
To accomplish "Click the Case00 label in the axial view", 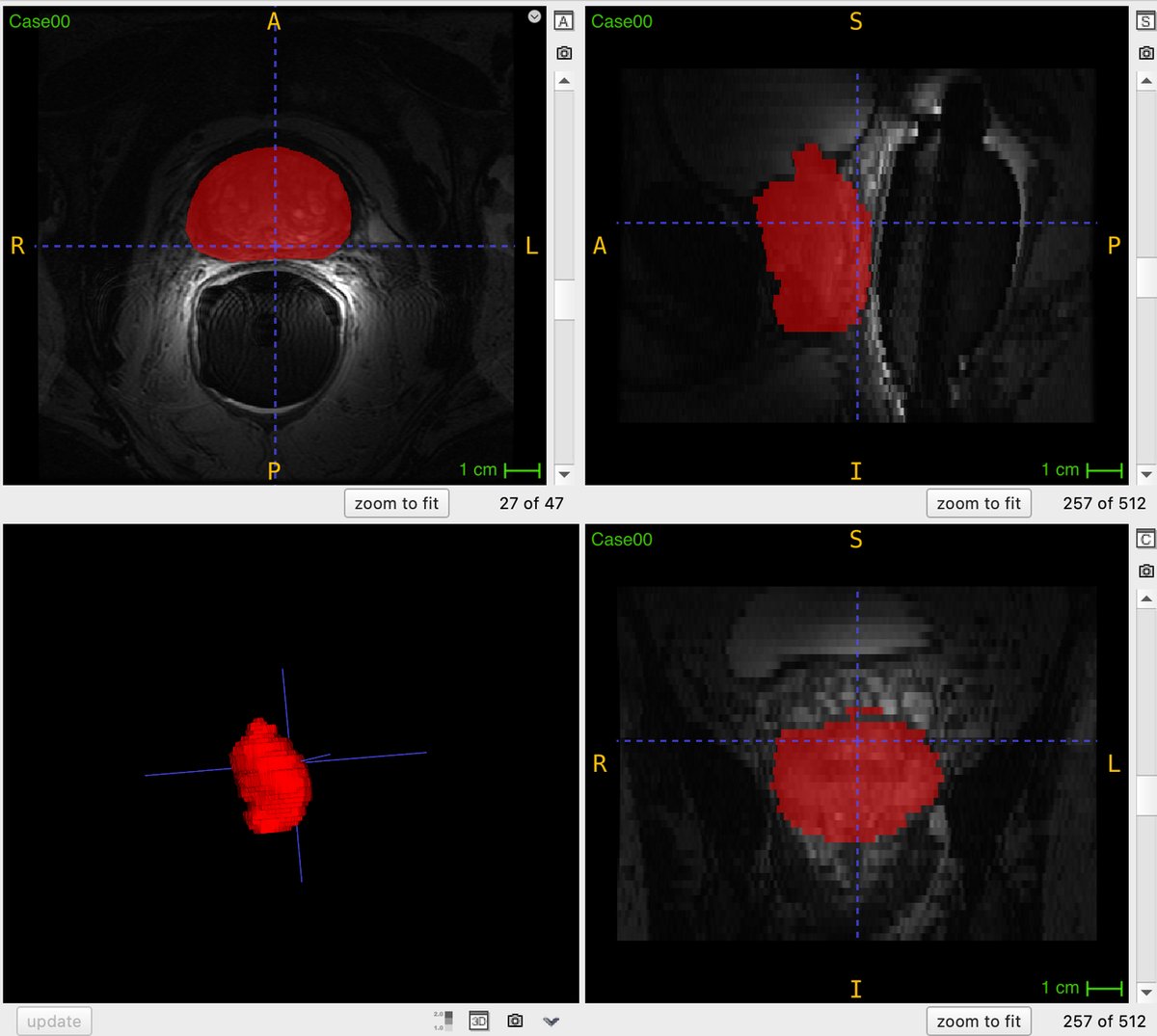I will click(40, 21).
